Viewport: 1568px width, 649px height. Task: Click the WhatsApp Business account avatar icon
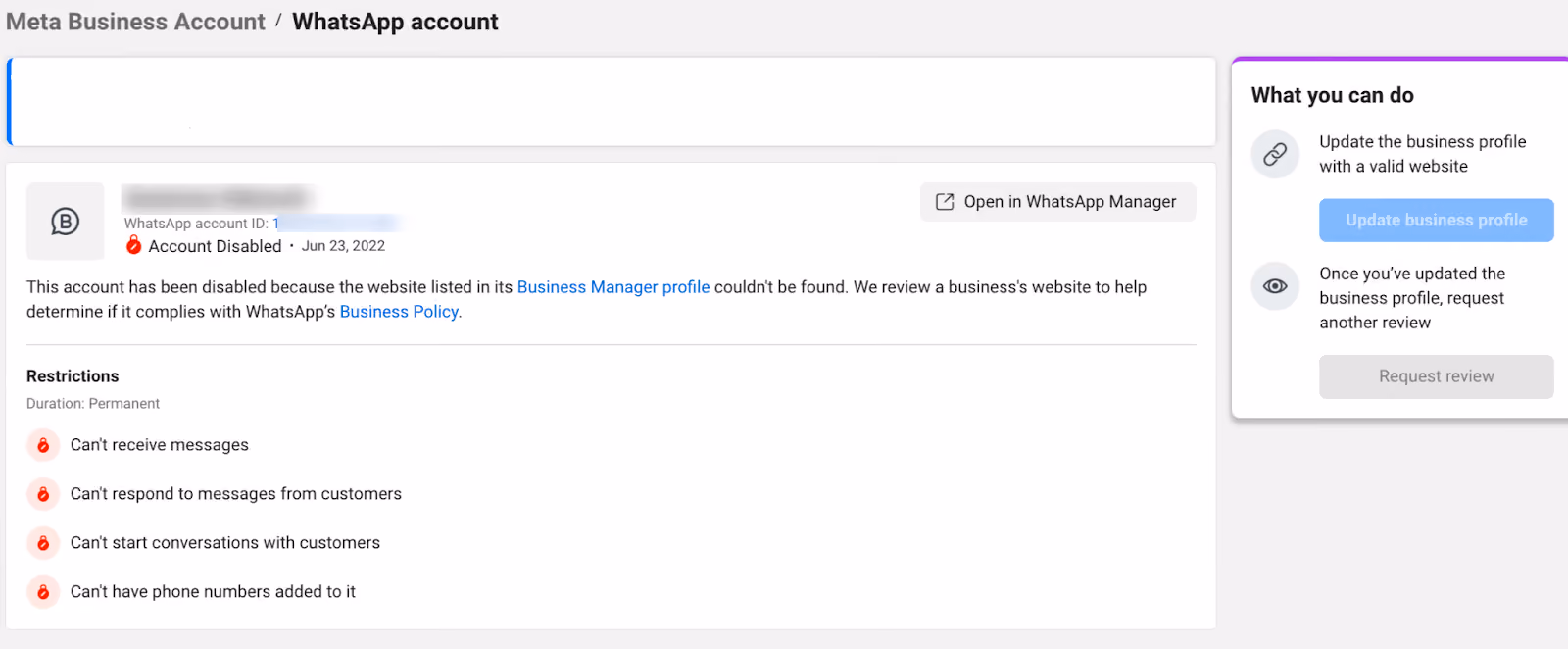[65, 222]
